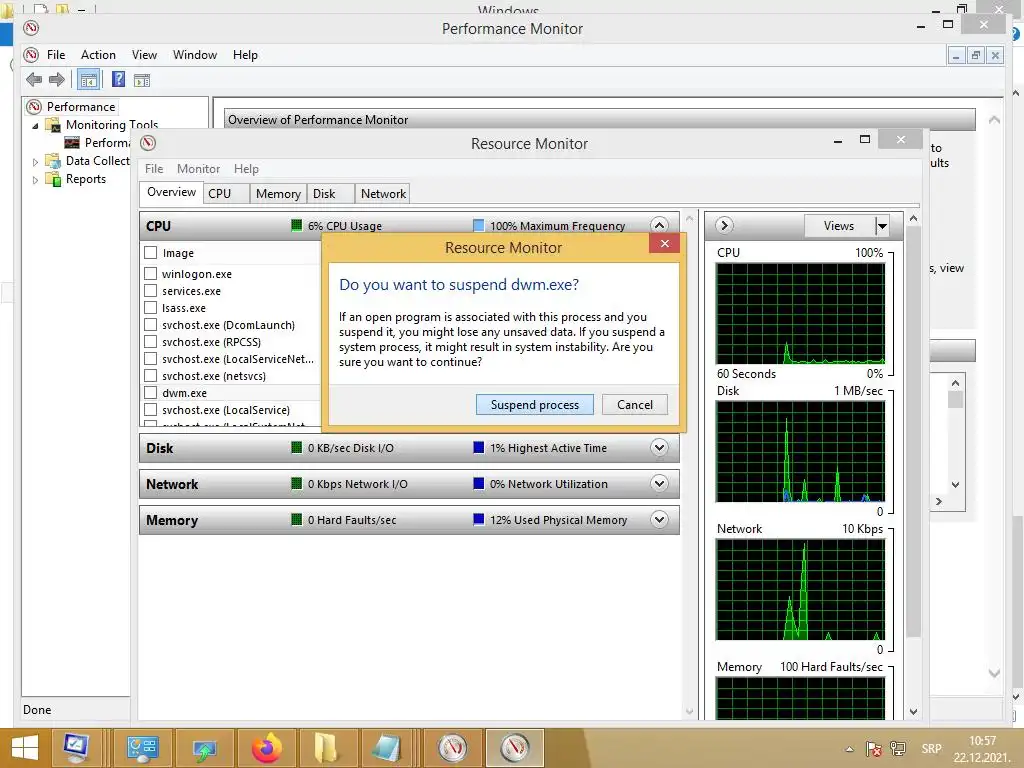Click Cancel in suspend dialog
1024x768 pixels.
(635, 404)
